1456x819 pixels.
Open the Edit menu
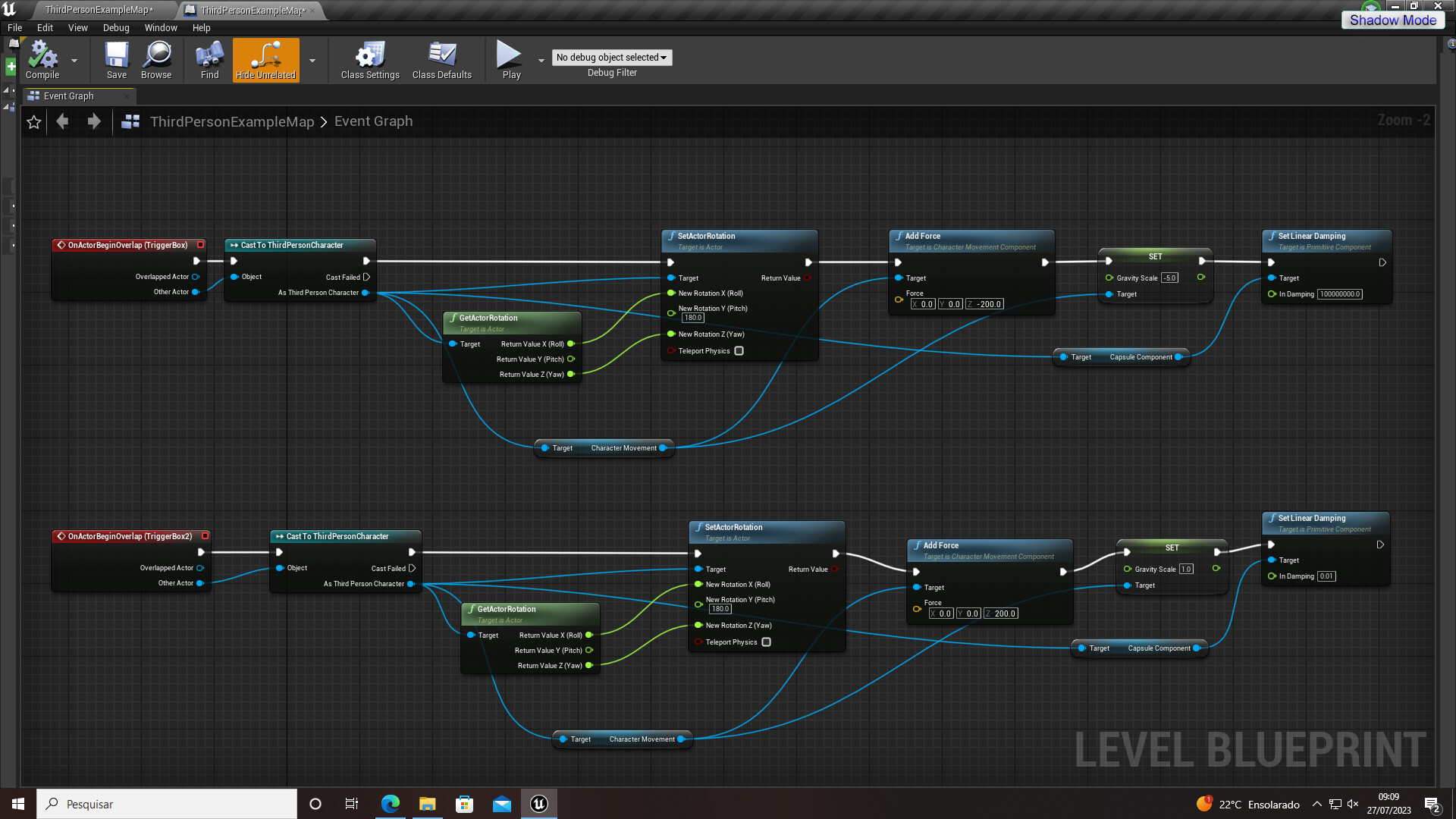(45, 28)
